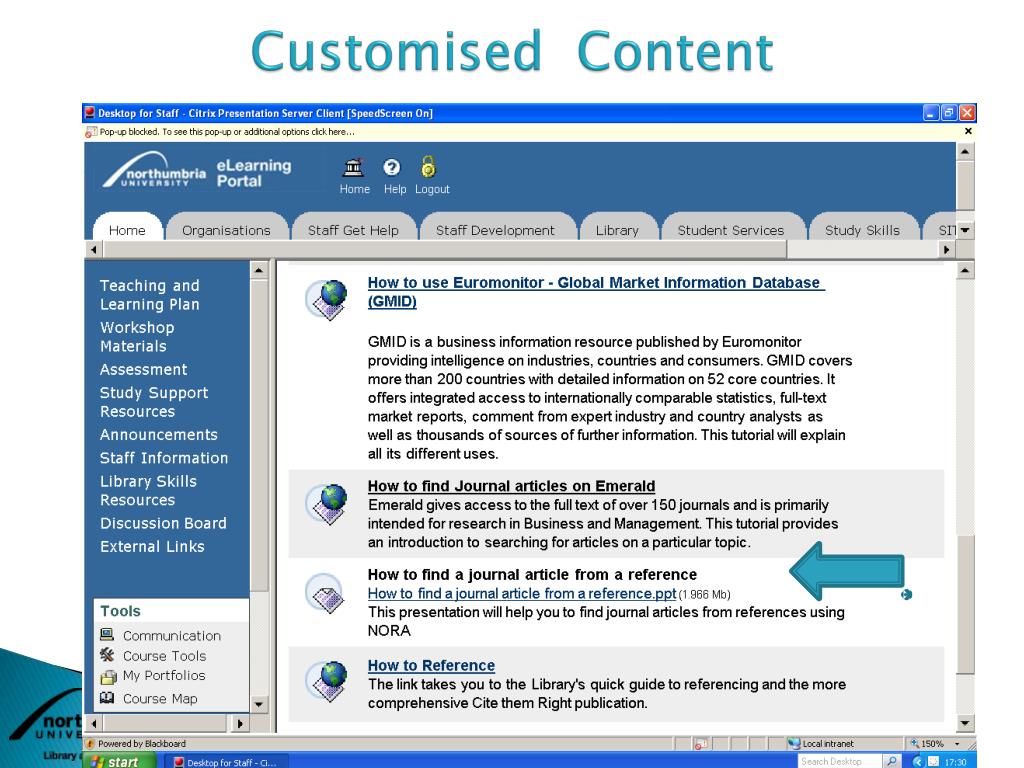Viewport: 1024px width, 768px height.
Task: Click the Logout padlock icon
Action: (x=428, y=167)
